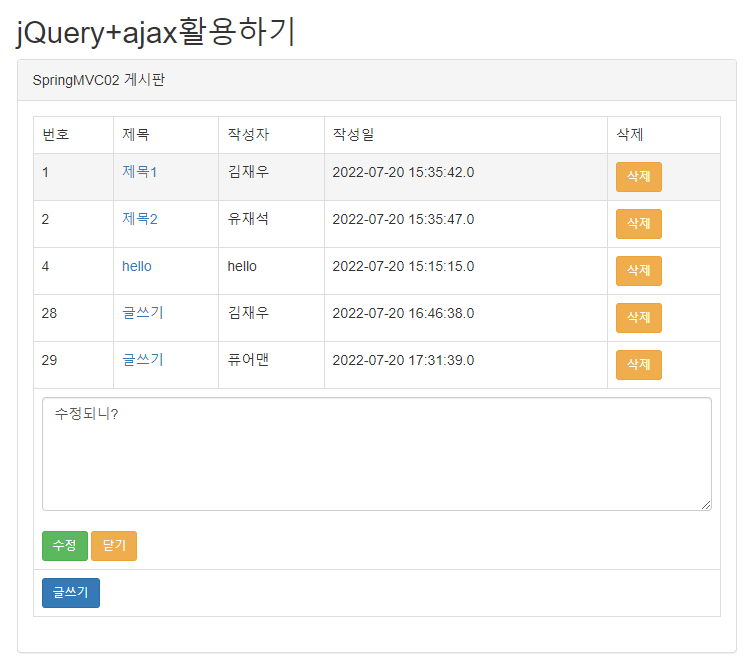
Task: Open the 제목2 post link
Action: click(x=139, y=218)
